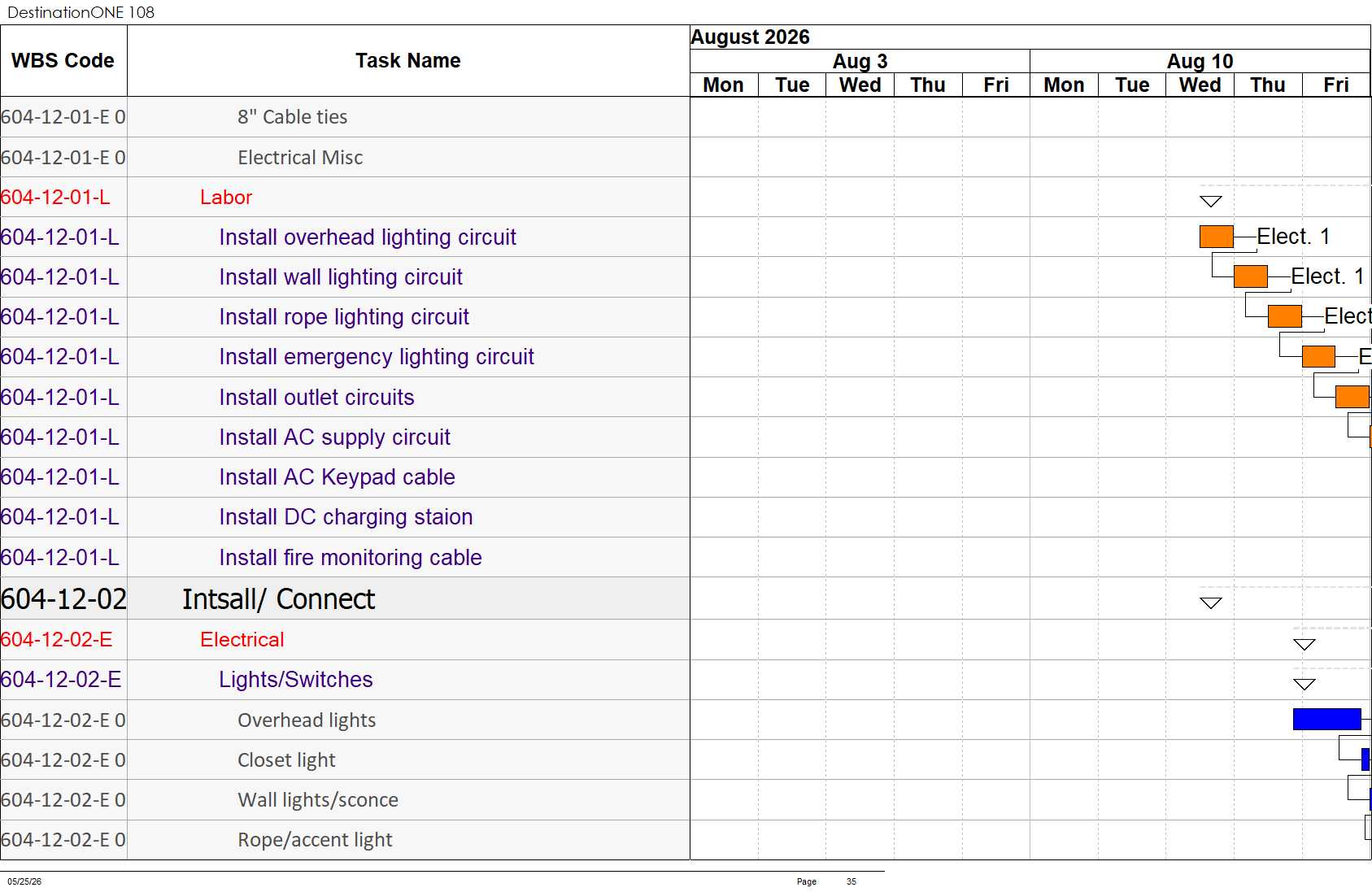Select Install wall lighting circuit task

(x=341, y=277)
